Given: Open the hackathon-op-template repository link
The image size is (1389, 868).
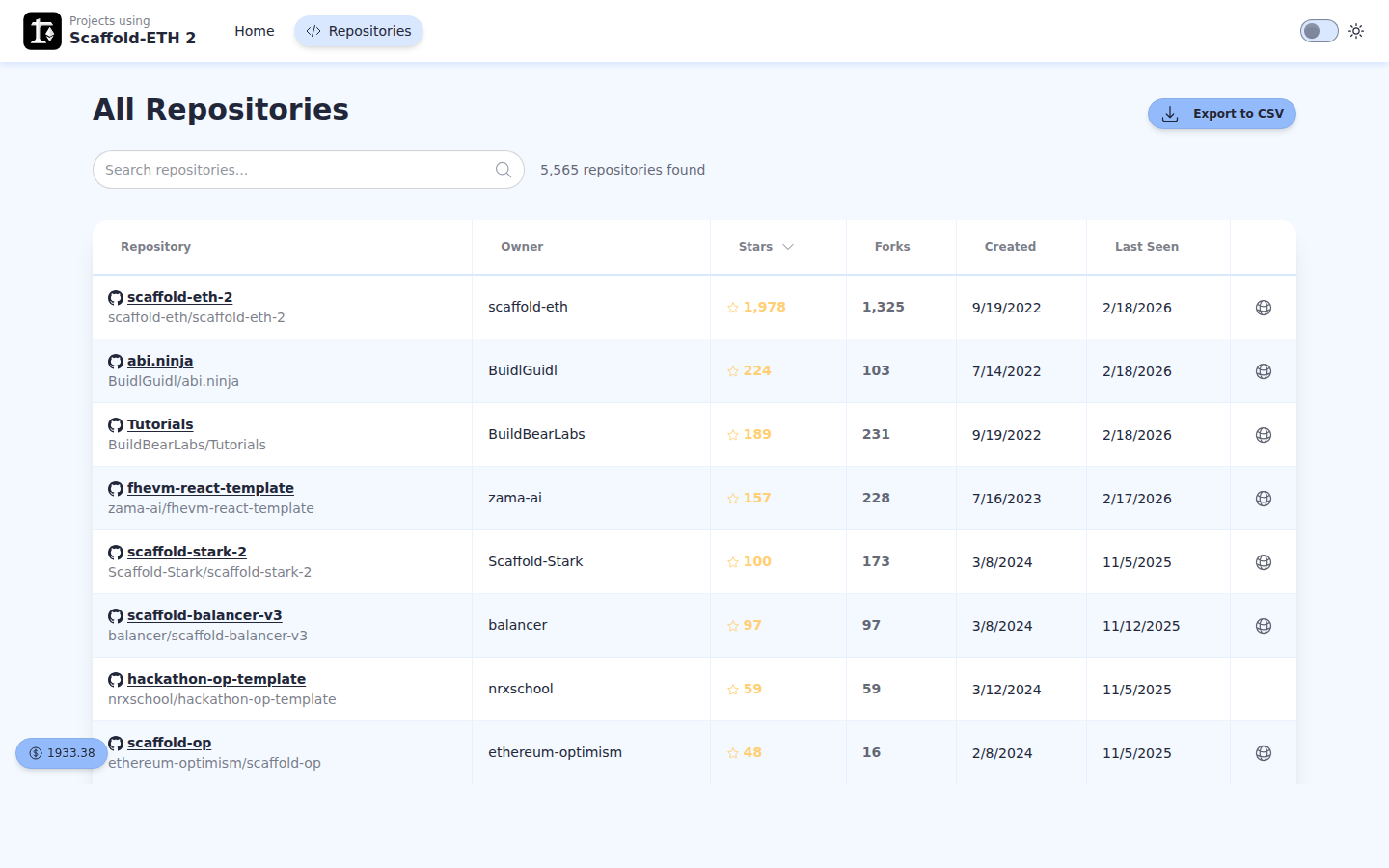Looking at the screenshot, I should pyautogui.click(x=216, y=679).
